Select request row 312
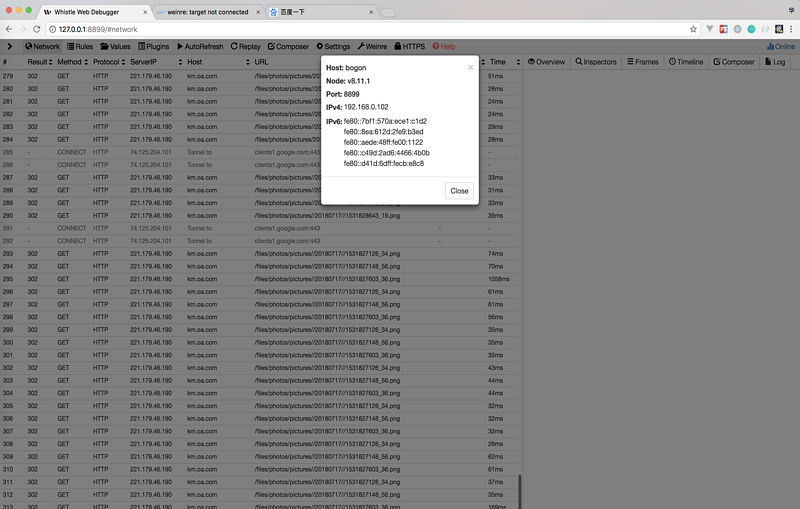Screen dimensions: 800x509 pyautogui.click(x=259, y=495)
